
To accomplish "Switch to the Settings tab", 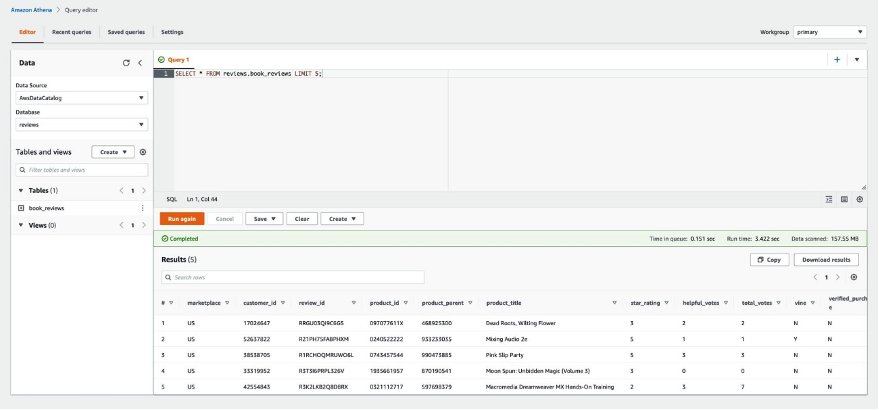I will point(172,32).
